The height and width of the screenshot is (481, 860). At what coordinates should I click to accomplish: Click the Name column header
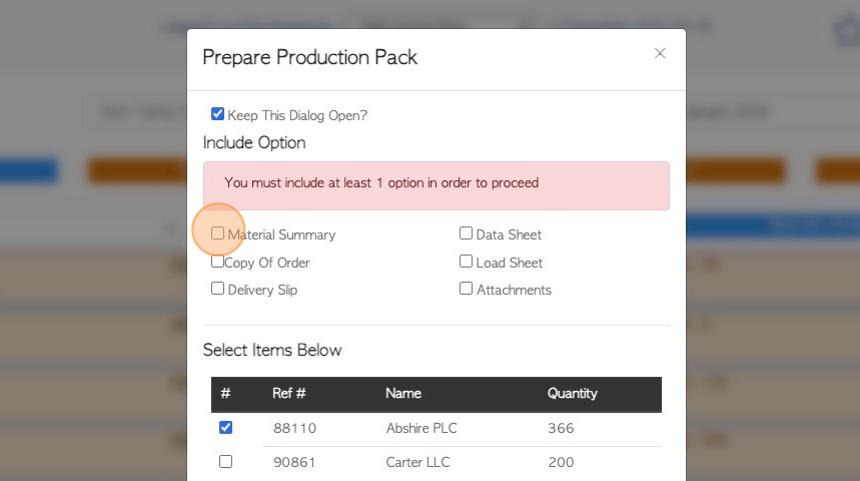(x=403, y=393)
